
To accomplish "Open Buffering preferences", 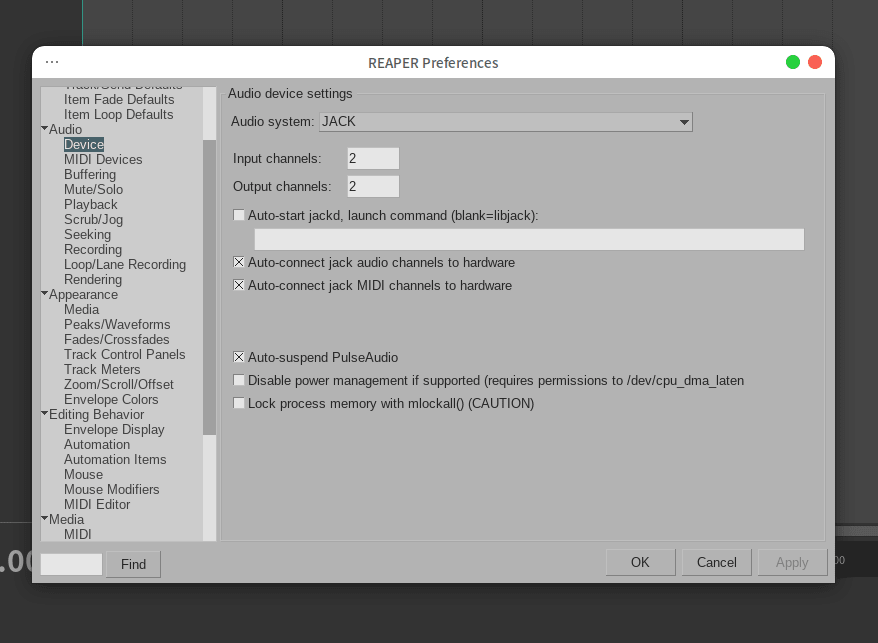I will click(x=90, y=174).
